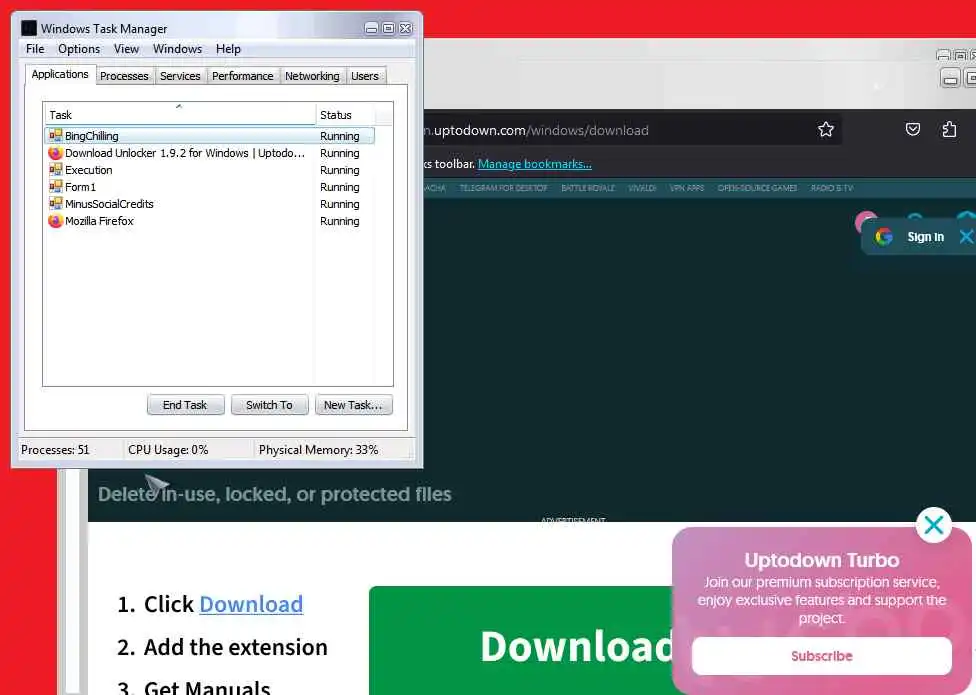This screenshot has width=976, height=695.
Task: Click the New Task... button
Action: click(353, 404)
